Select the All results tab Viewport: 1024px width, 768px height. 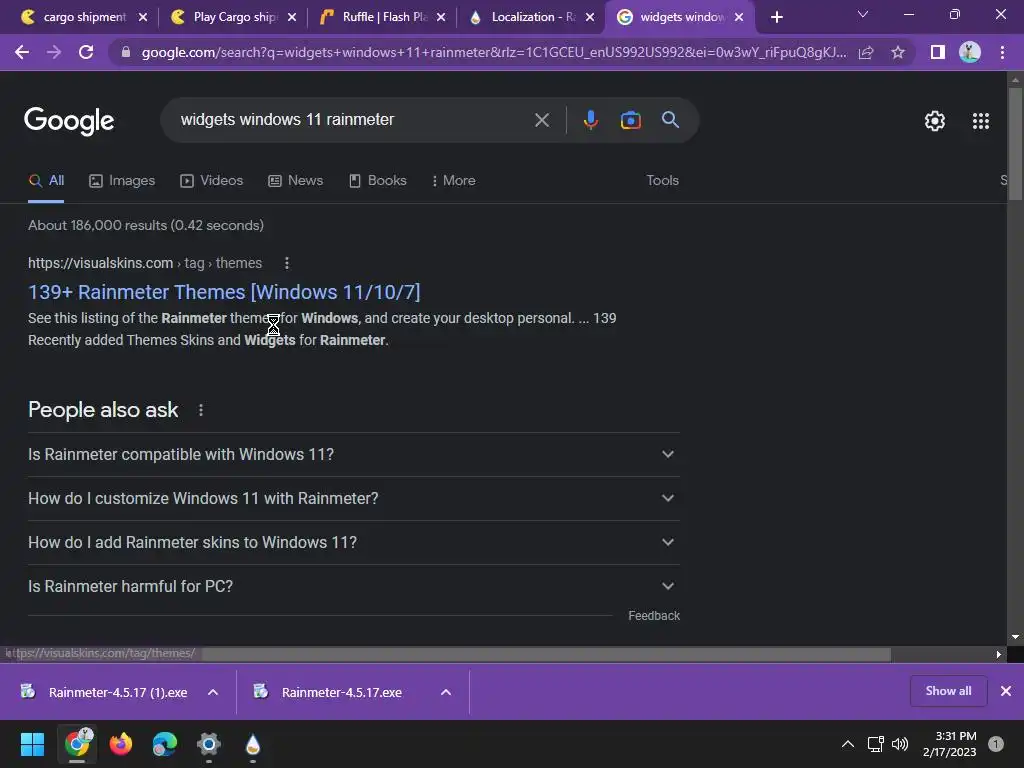coord(46,181)
